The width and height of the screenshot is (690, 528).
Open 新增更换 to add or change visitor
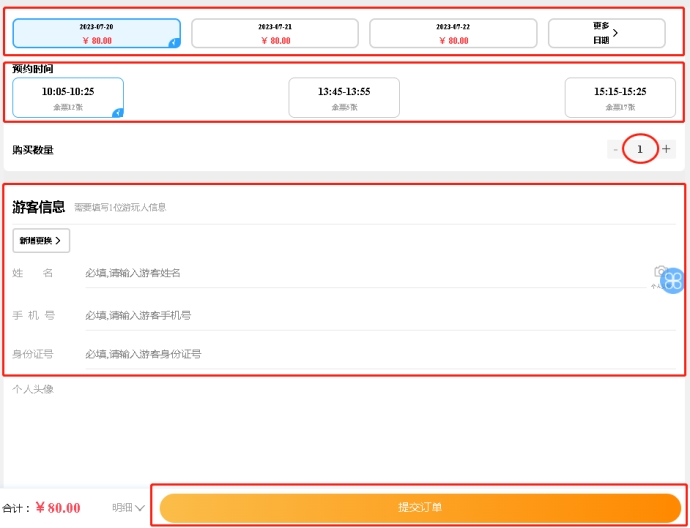41,241
